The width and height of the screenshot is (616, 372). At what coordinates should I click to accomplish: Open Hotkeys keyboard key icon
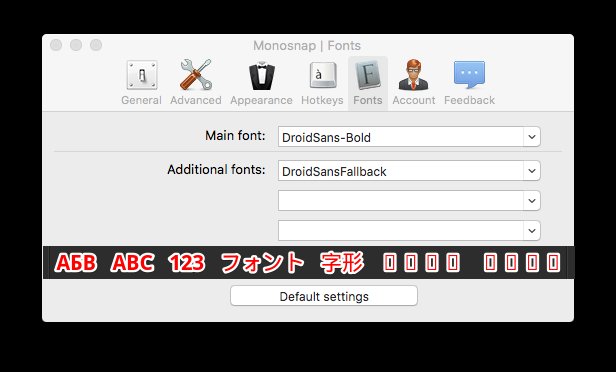tap(322, 75)
